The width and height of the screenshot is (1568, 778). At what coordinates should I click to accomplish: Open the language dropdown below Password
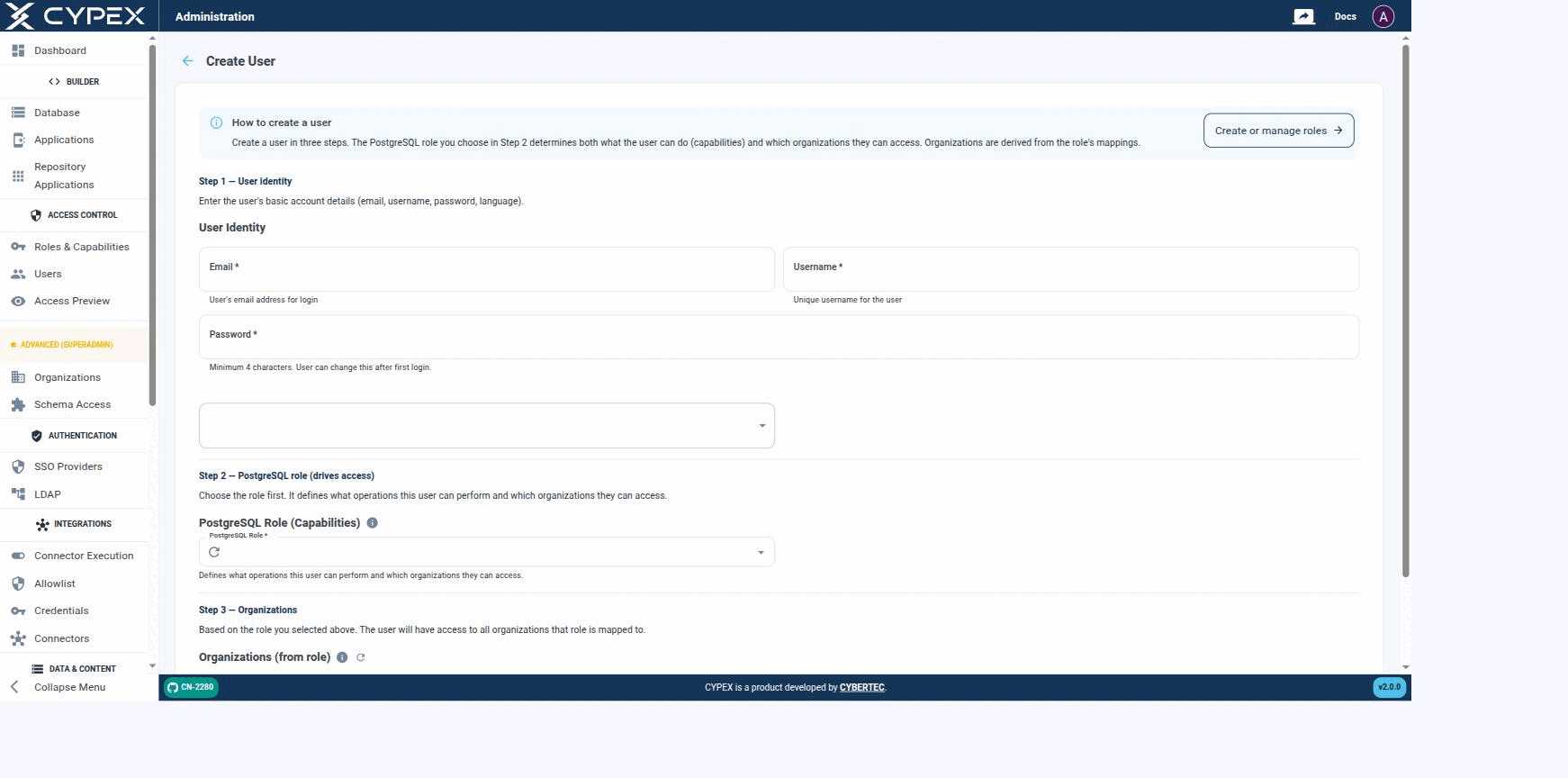tap(486, 425)
